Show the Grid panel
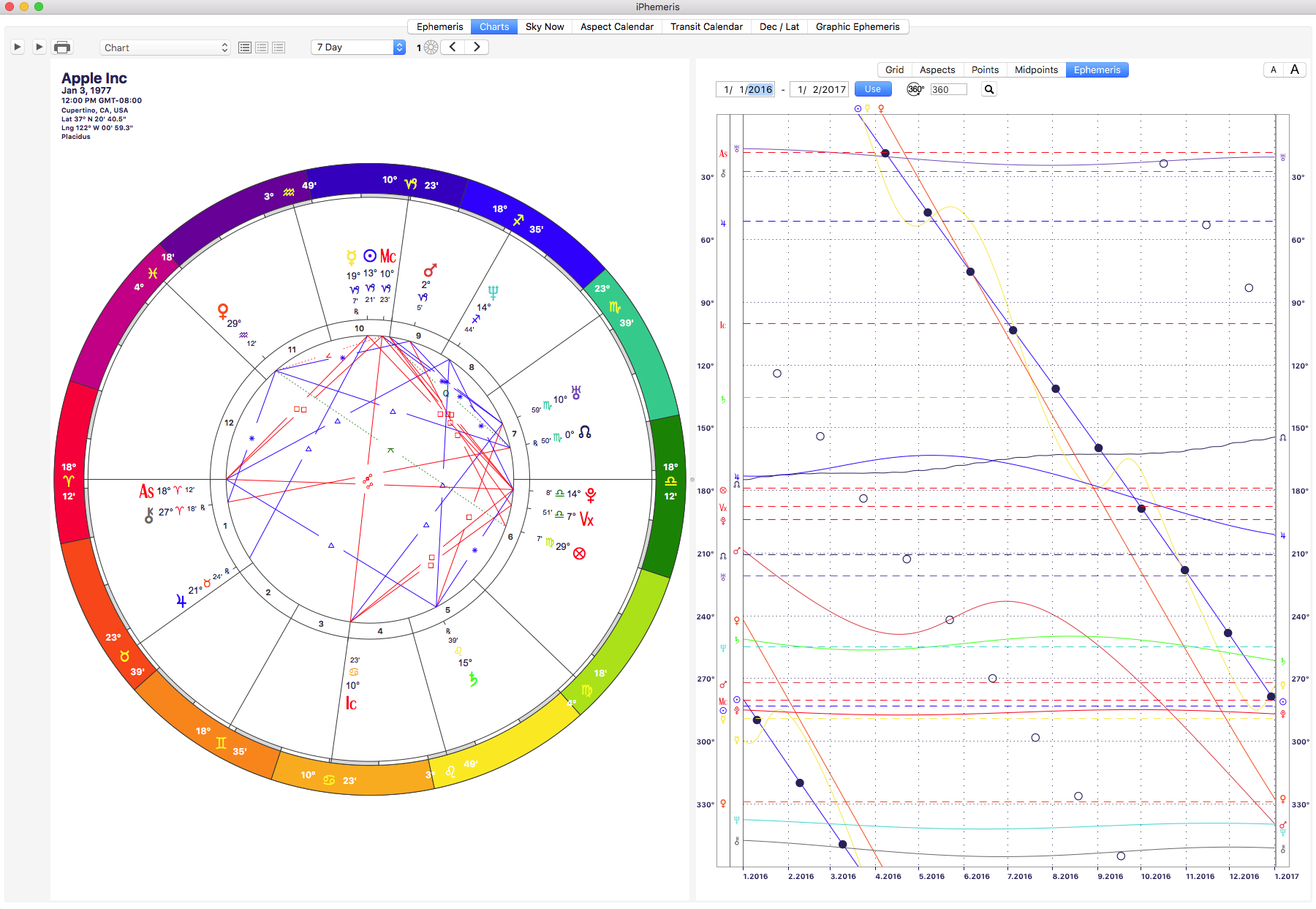Screen dimensions: 1316x909 (894, 69)
